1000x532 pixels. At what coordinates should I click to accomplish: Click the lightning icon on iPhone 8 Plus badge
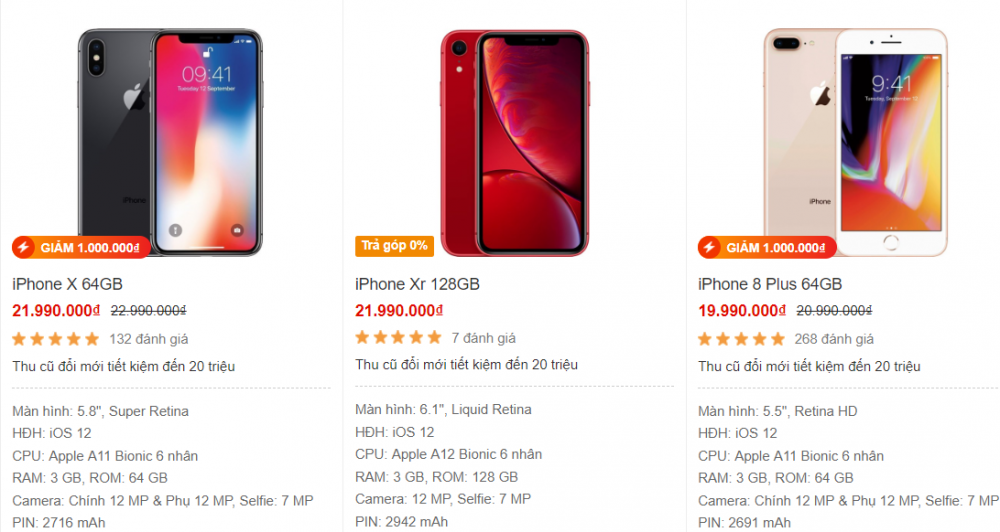pyautogui.click(x=709, y=248)
